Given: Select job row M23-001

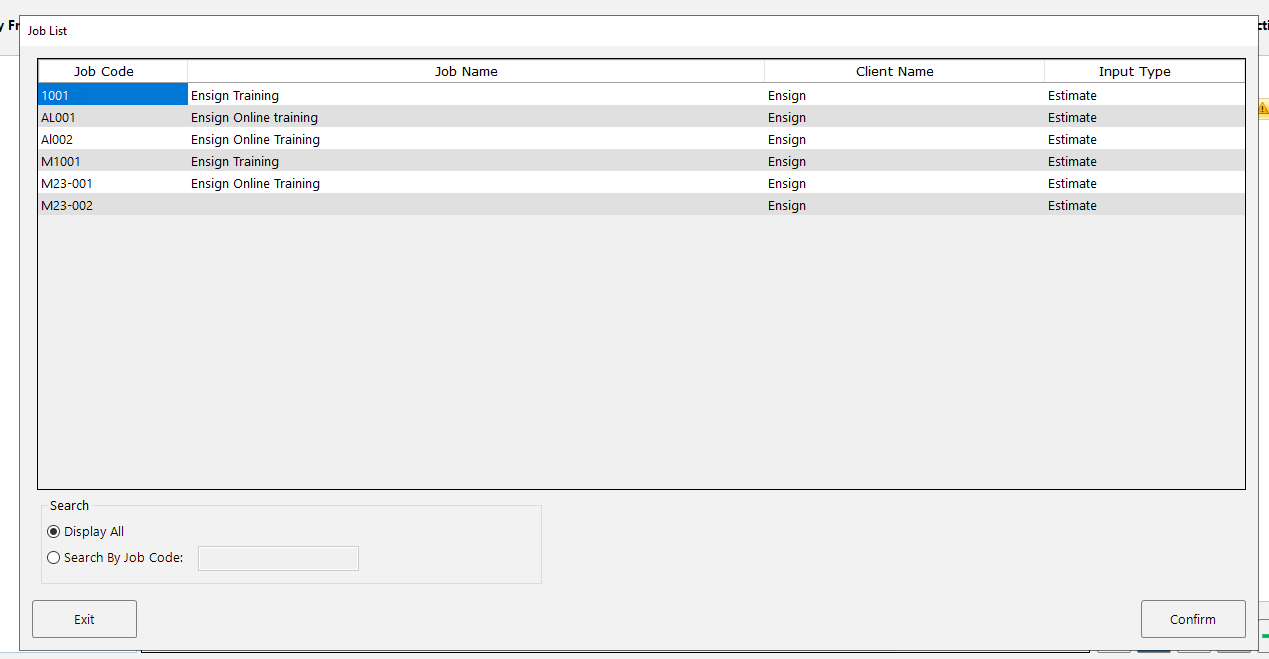Looking at the screenshot, I should (x=300, y=183).
